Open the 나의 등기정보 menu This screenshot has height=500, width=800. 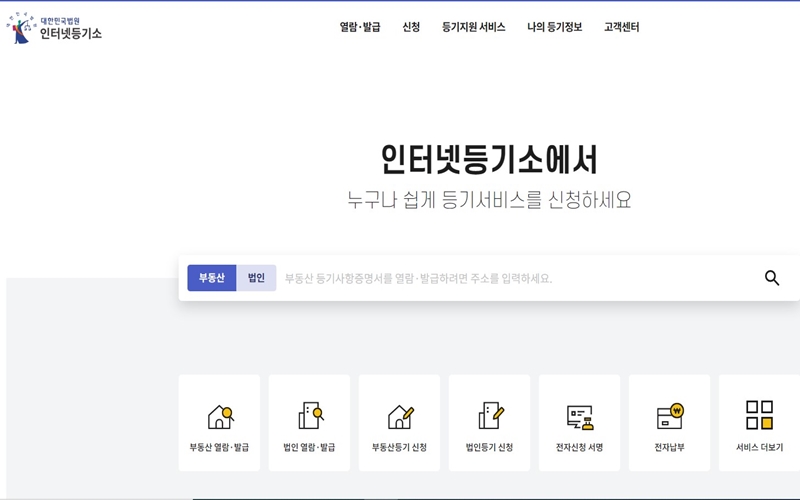click(x=555, y=27)
